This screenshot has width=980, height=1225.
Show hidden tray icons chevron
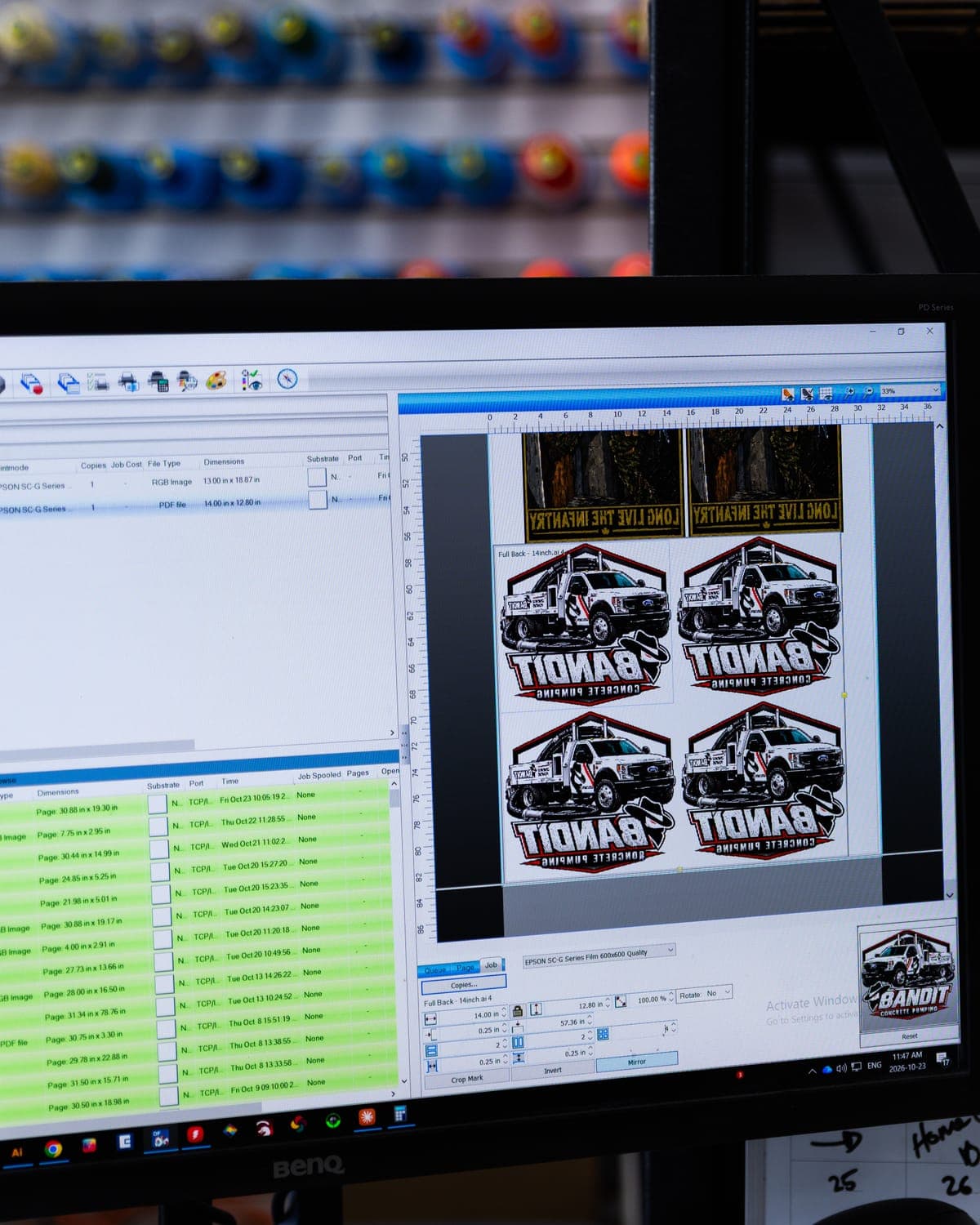(812, 1070)
